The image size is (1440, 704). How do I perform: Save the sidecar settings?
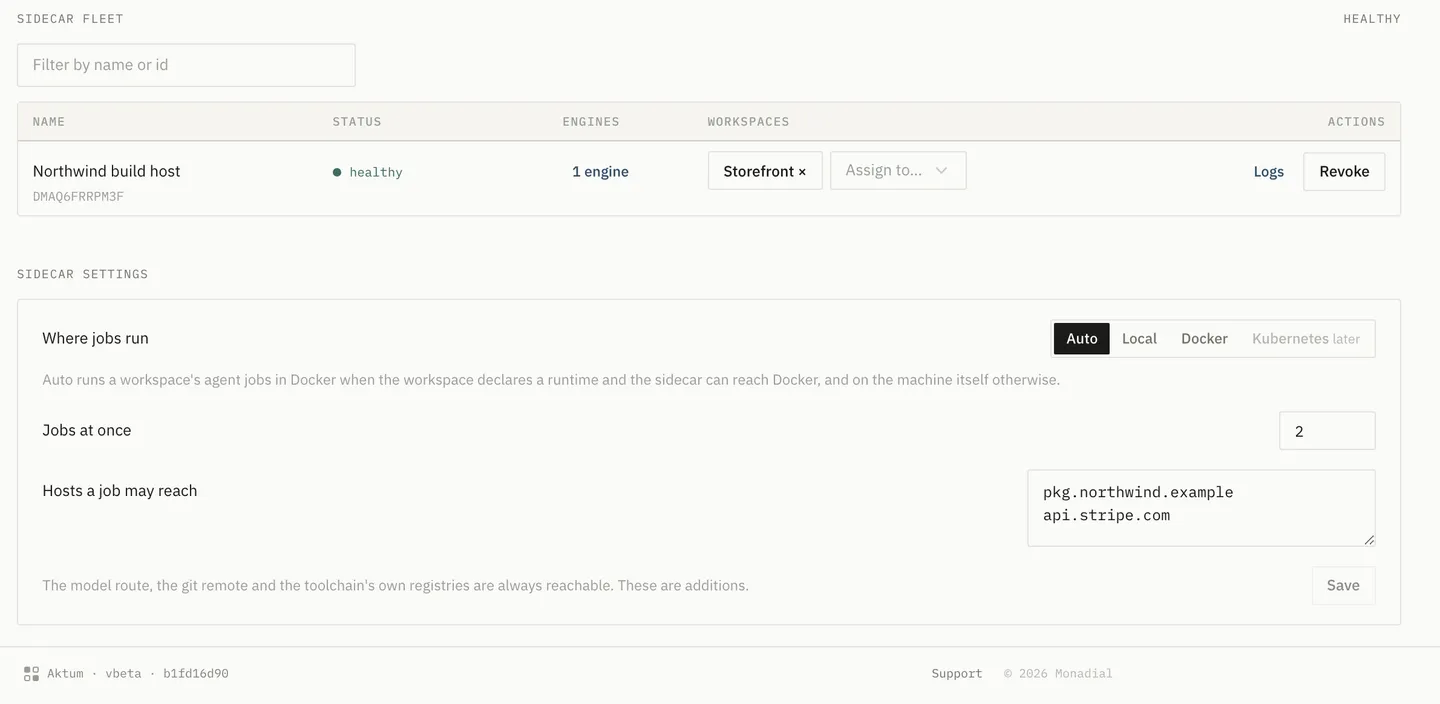pyautogui.click(x=1343, y=586)
